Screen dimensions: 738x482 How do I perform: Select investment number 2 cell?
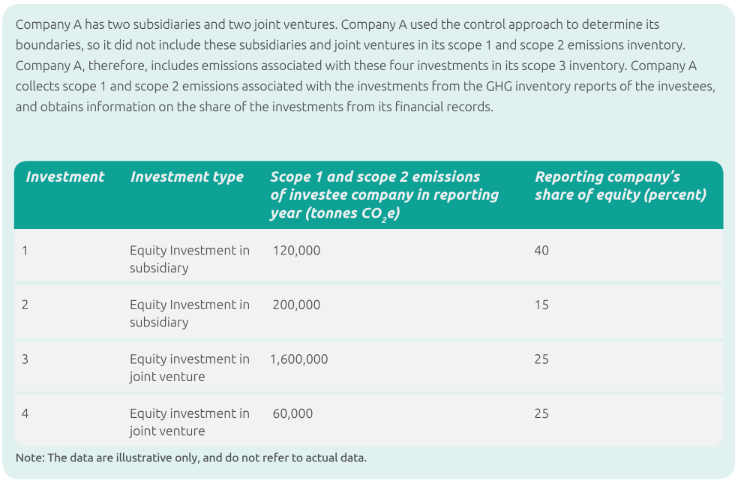click(x=25, y=305)
